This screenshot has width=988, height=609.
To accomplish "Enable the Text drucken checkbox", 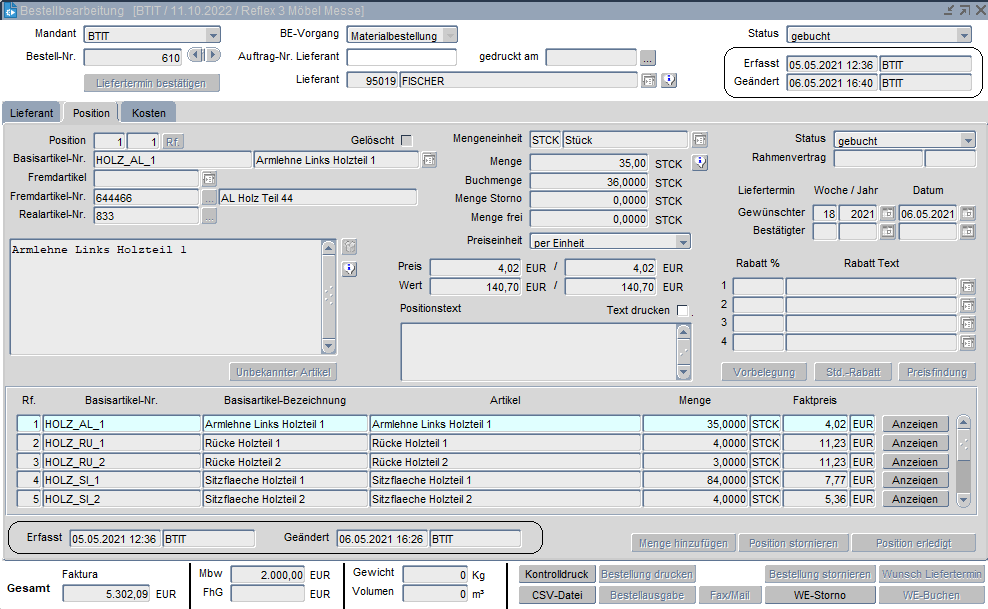I will [683, 311].
